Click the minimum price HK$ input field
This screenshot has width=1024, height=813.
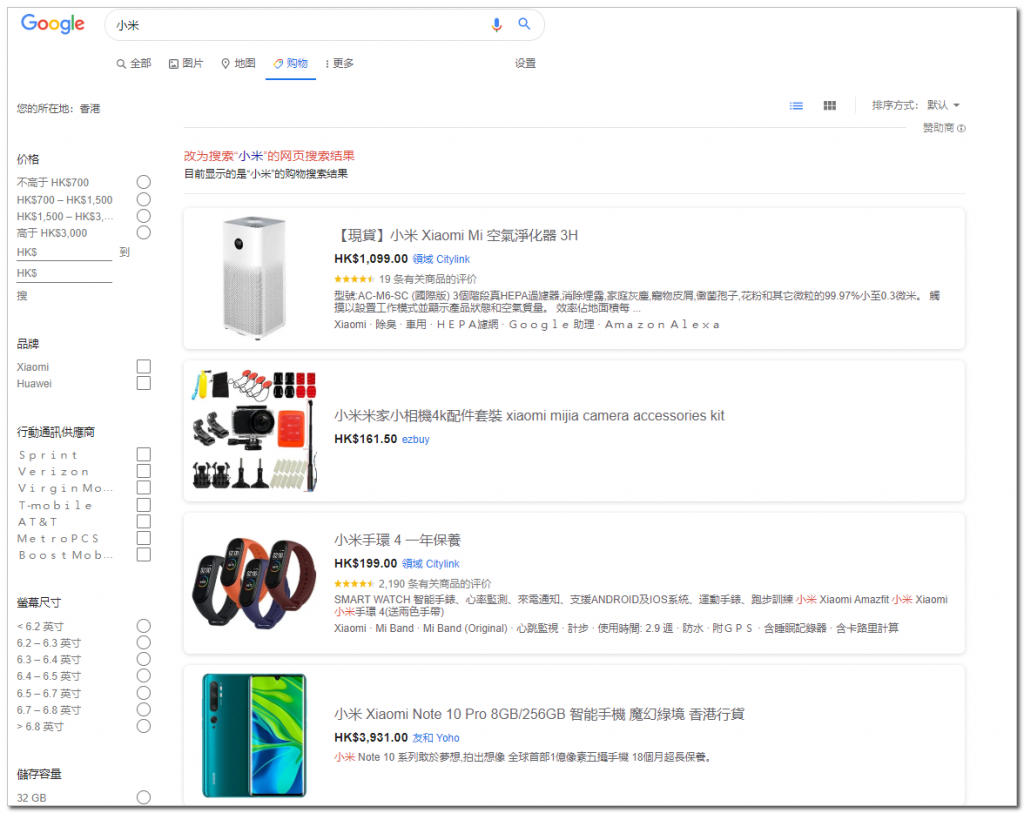[64, 252]
